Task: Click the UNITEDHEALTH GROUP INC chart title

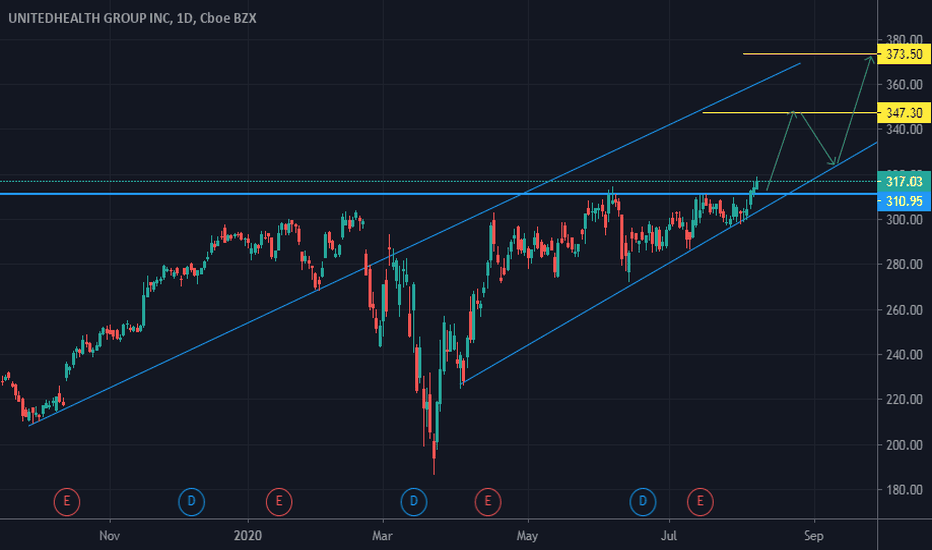Action: coord(132,18)
